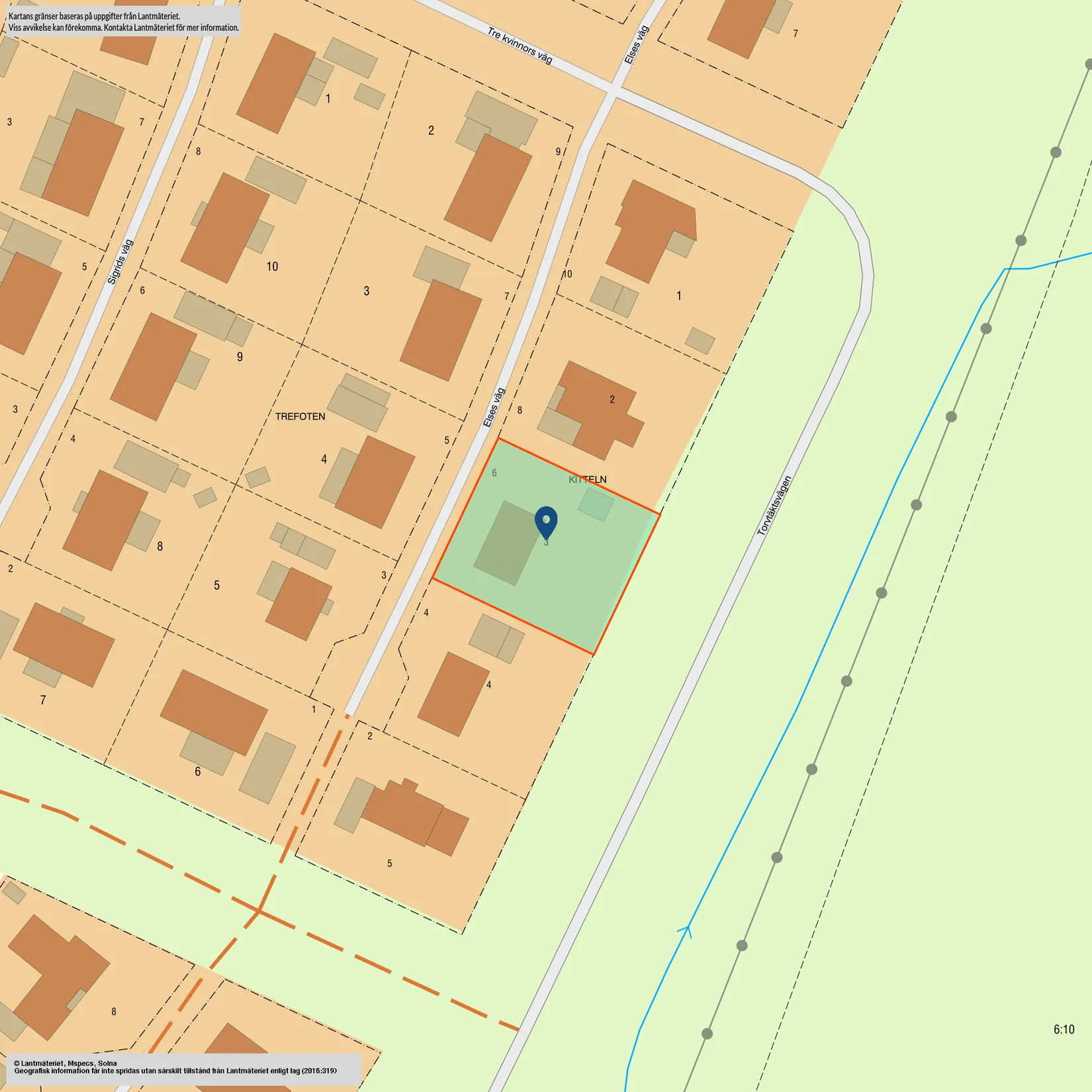Viewport: 1092px width, 1092px height.
Task: Click the blue flow-direction arrow on the stream
Action: [x=686, y=931]
